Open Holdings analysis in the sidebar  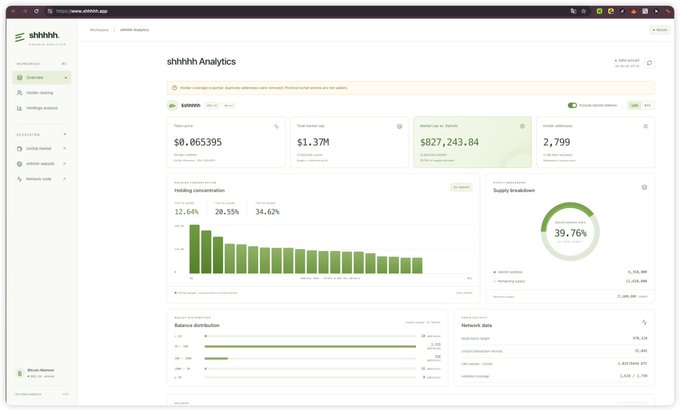(x=42, y=108)
